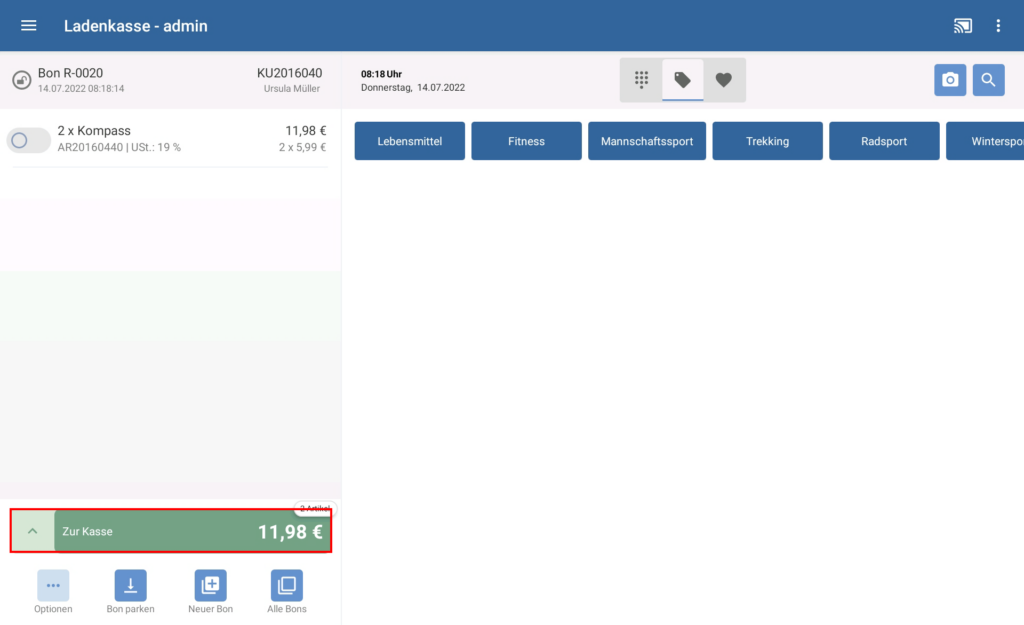Screen dimensions: 1024x625
Task: Proceed to checkout with Zur Kasse
Action: tap(192, 531)
